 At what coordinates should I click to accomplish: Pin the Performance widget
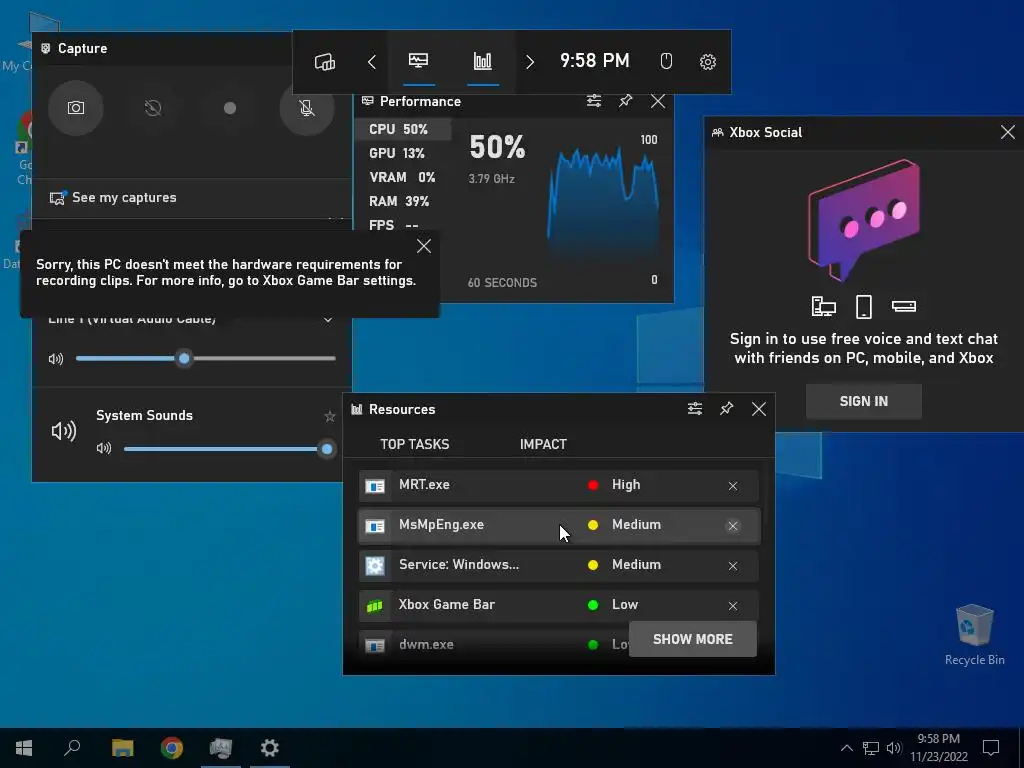[626, 101]
